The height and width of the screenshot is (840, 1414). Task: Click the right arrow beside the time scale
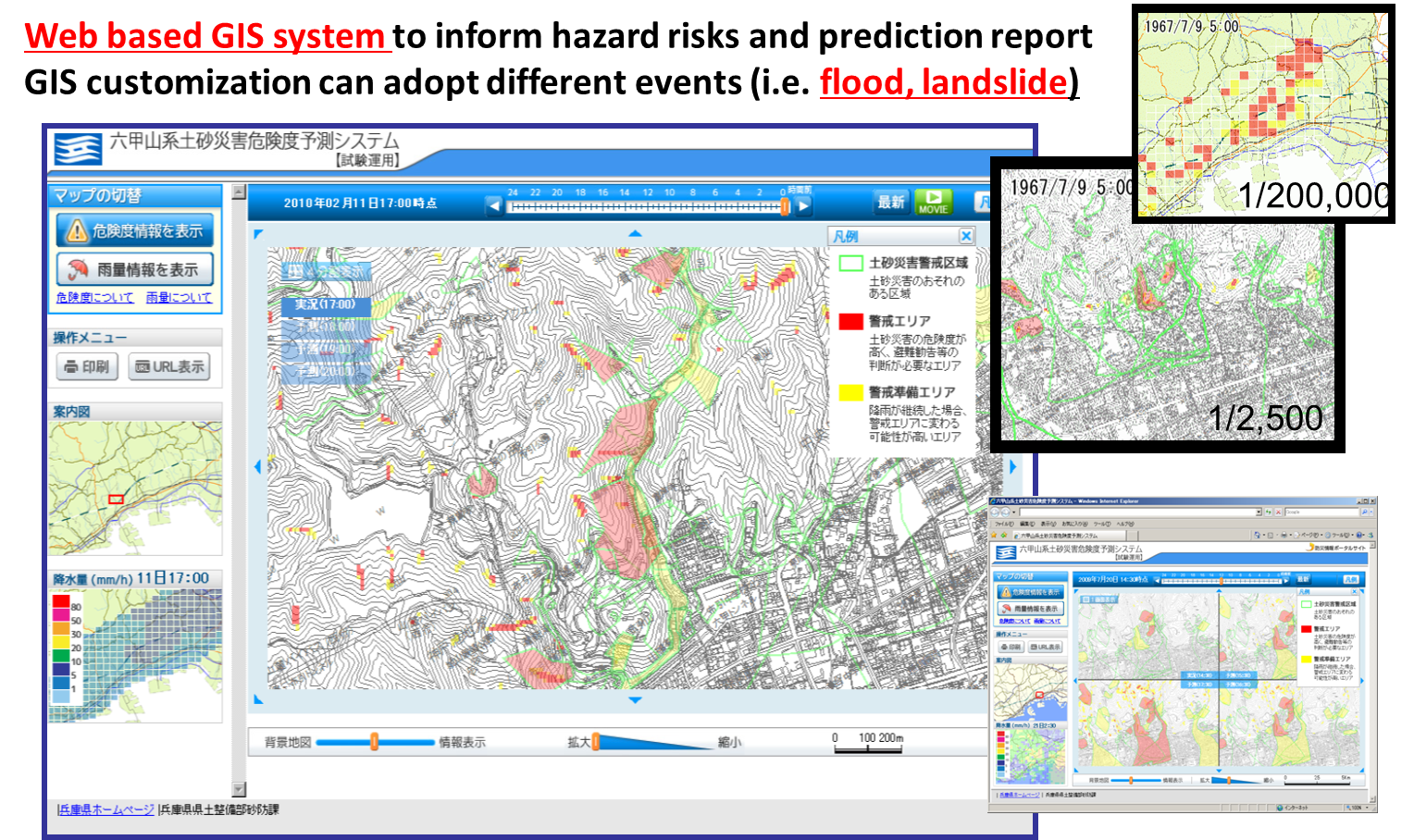point(802,204)
